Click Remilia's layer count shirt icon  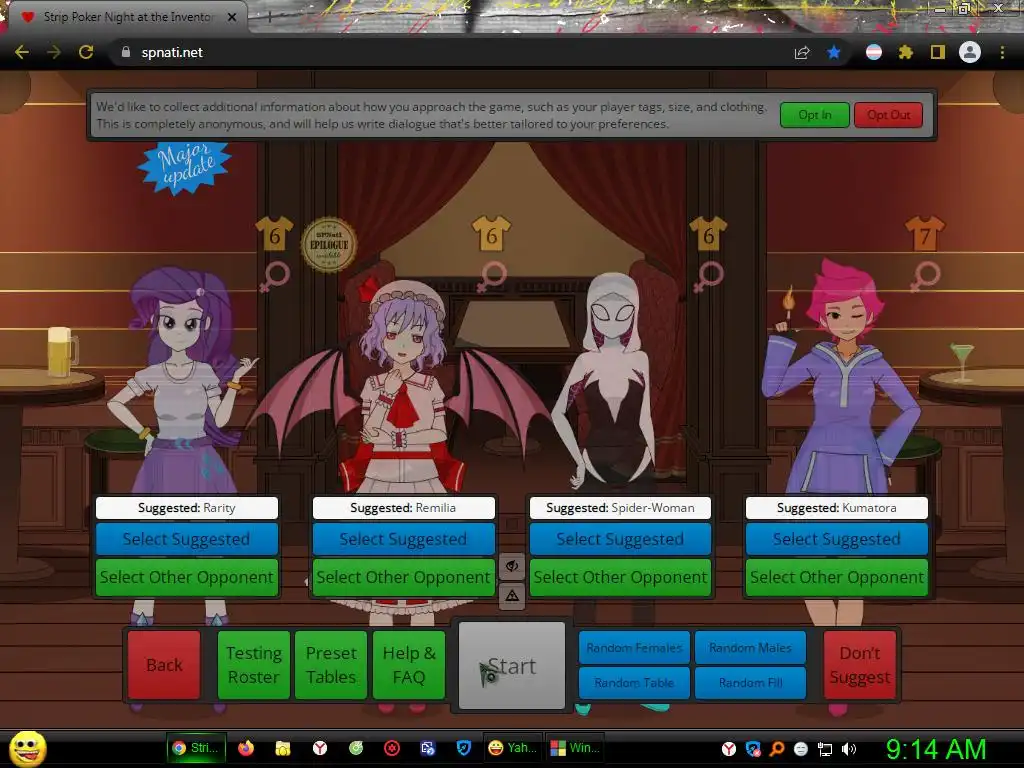coord(491,234)
